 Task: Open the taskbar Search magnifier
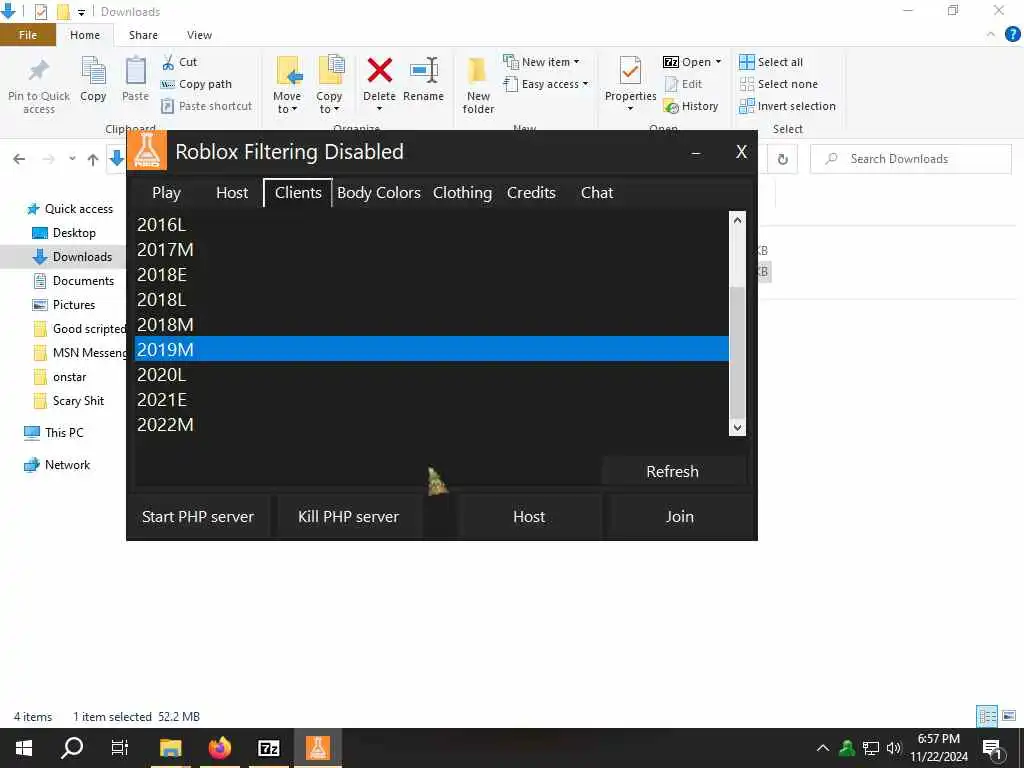click(x=72, y=748)
